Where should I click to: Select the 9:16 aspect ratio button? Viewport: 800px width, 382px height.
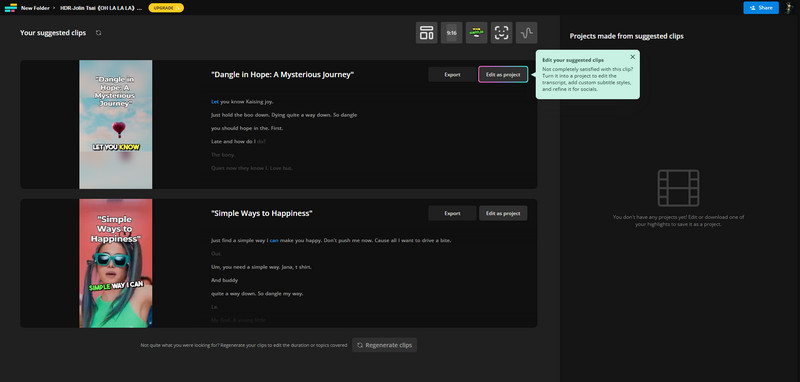point(451,33)
